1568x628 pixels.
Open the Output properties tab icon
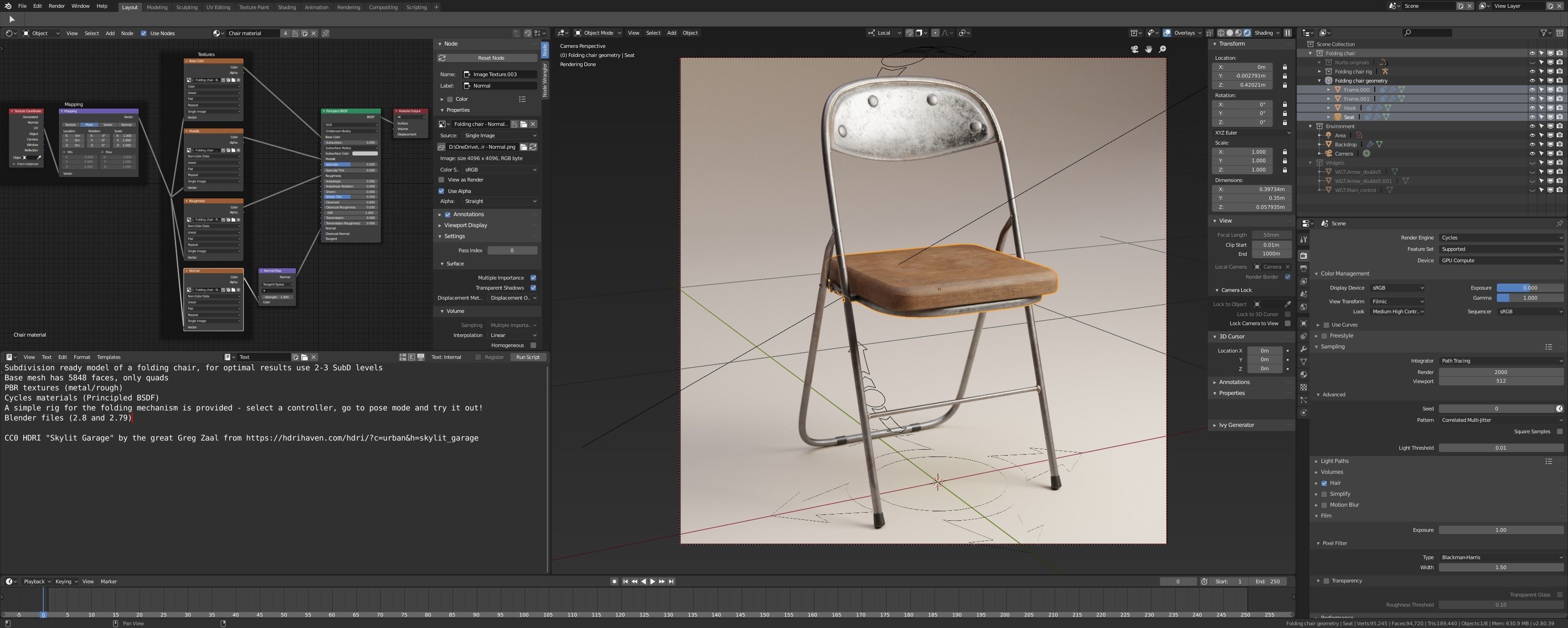point(1303,268)
